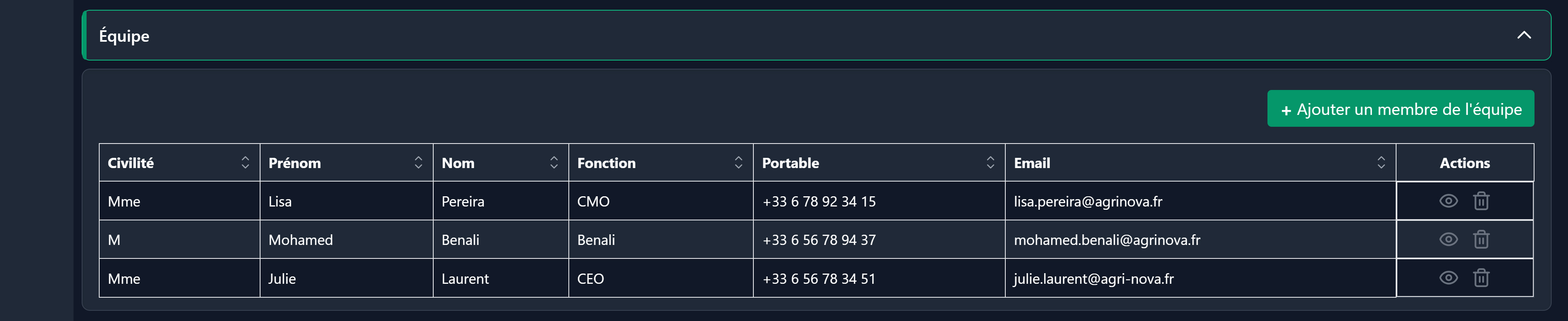Screen dimensions: 1568x321
Task: View Lisa Pereira's details via eye icon
Action: (1448, 201)
